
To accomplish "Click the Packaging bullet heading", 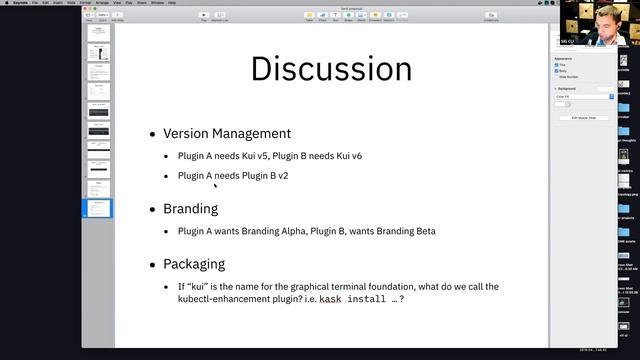I will click(194, 264).
